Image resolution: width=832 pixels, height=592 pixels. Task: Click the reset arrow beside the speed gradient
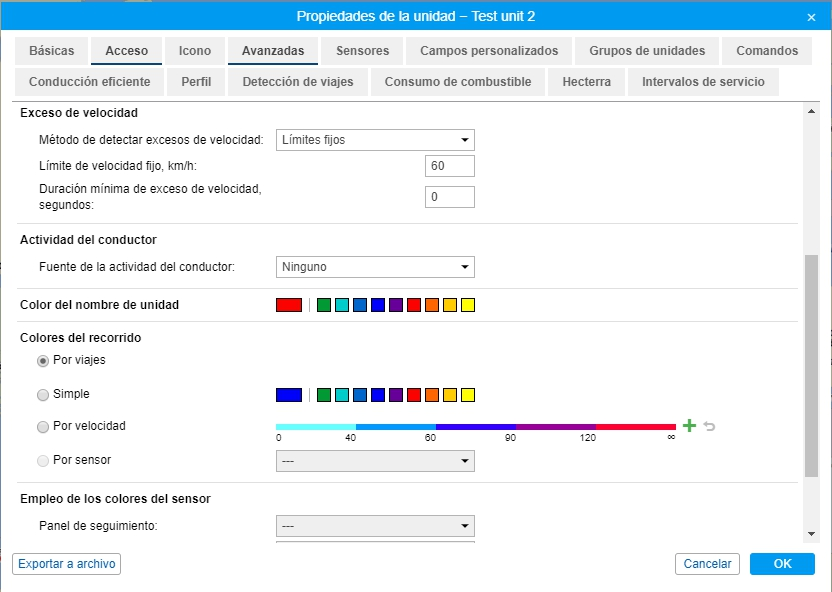tap(708, 425)
